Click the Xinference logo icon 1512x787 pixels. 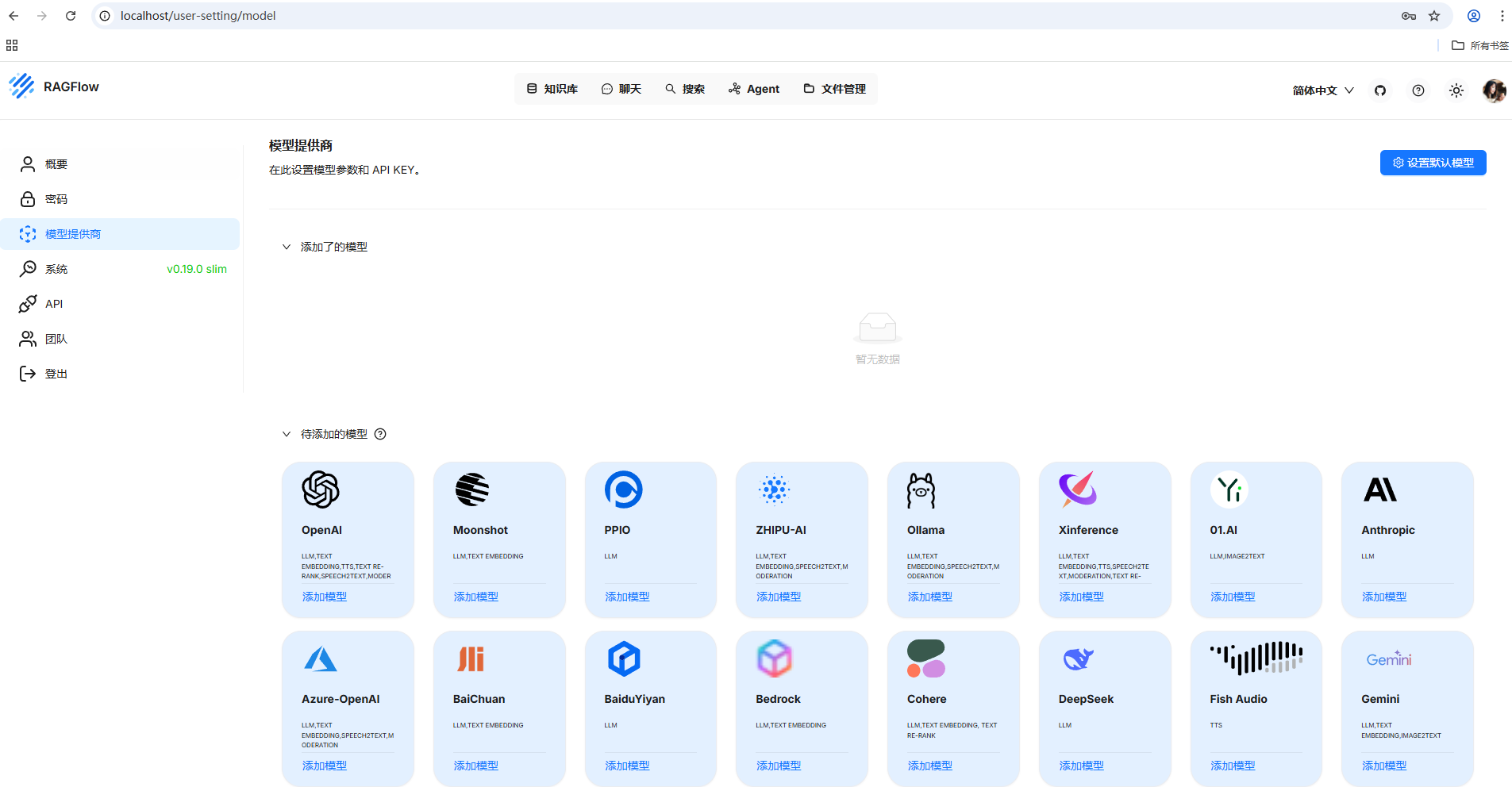[x=1078, y=489]
